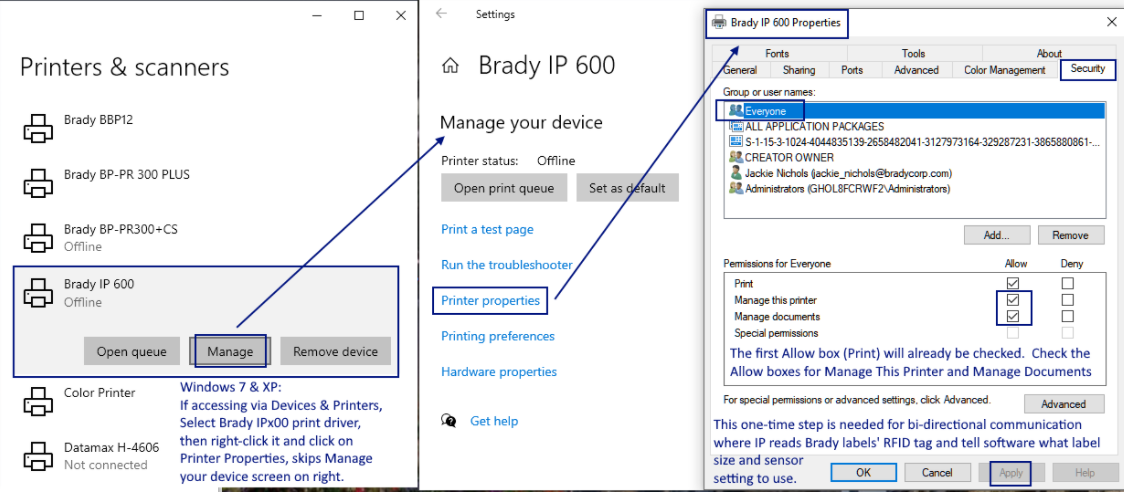Click the Open queue button
The width and height of the screenshot is (1124, 493).
[132, 351]
